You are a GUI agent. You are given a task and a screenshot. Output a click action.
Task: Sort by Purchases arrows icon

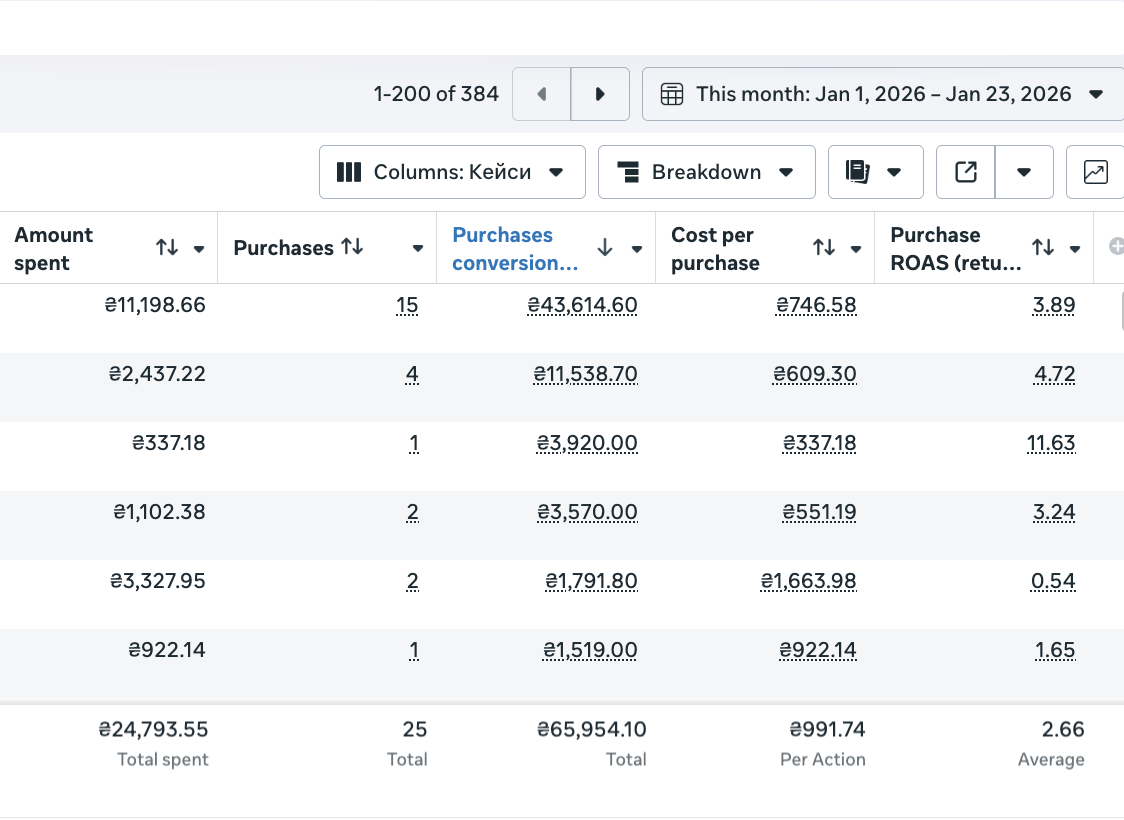click(x=352, y=247)
